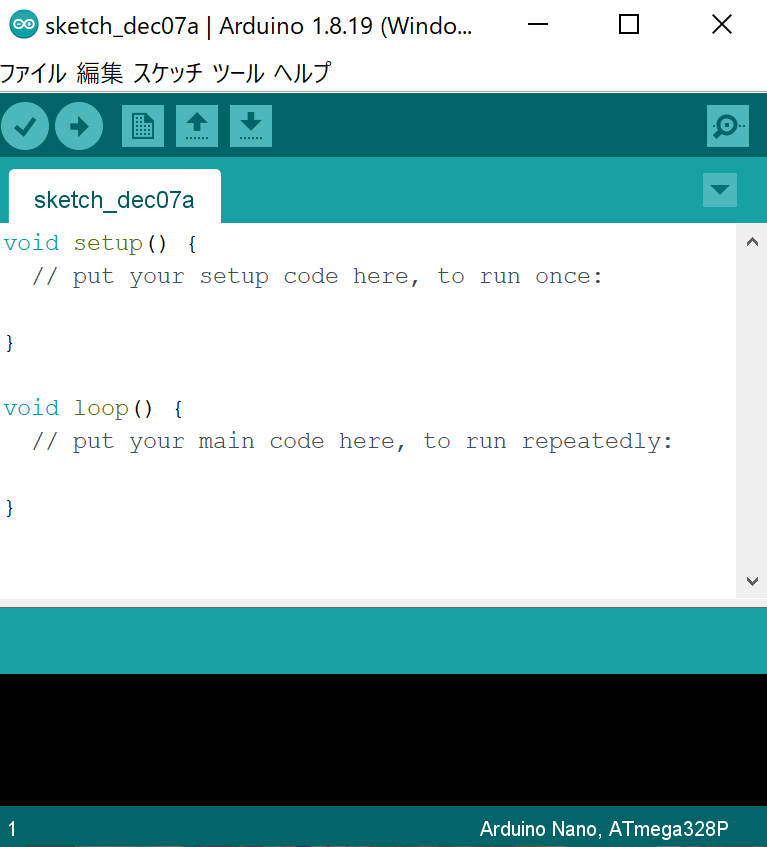Viewport: 767px width, 847px height.
Task: Click the Verify checkmark icon
Action: [25, 126]
